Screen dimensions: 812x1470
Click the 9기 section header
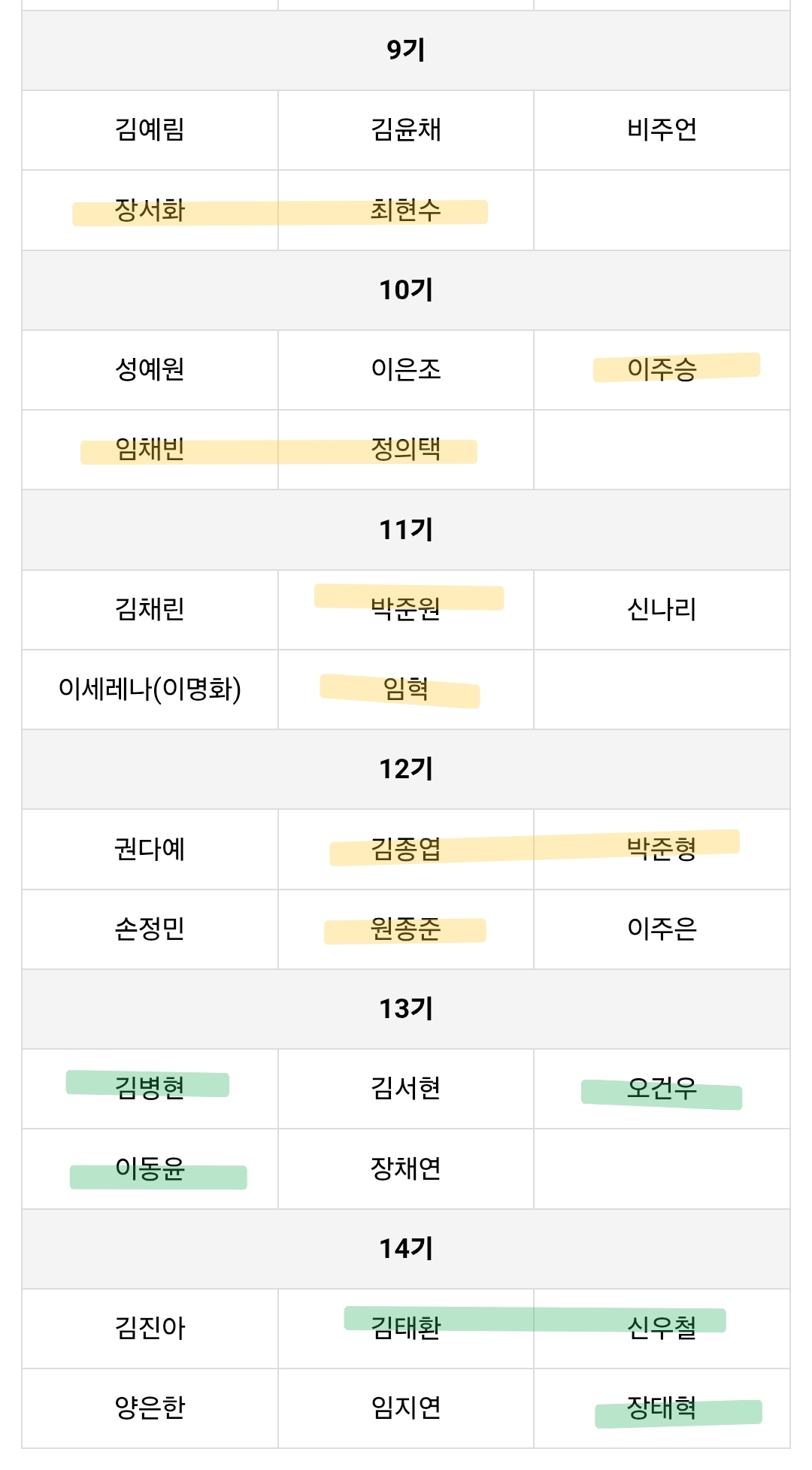coord(406,50)
